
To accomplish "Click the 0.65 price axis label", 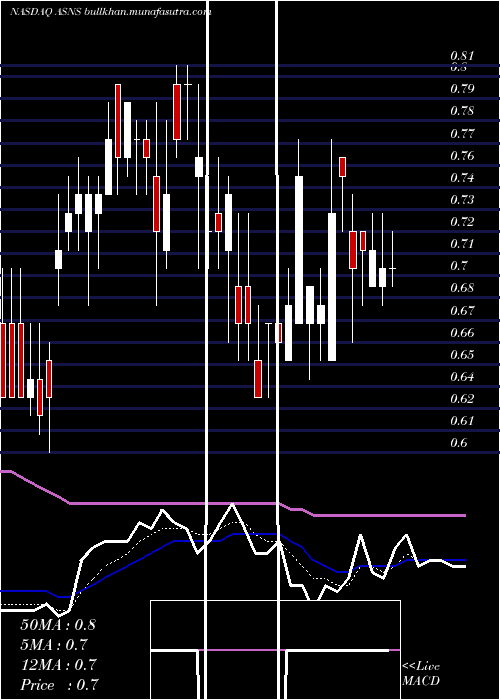I will (x=462, y=355).
